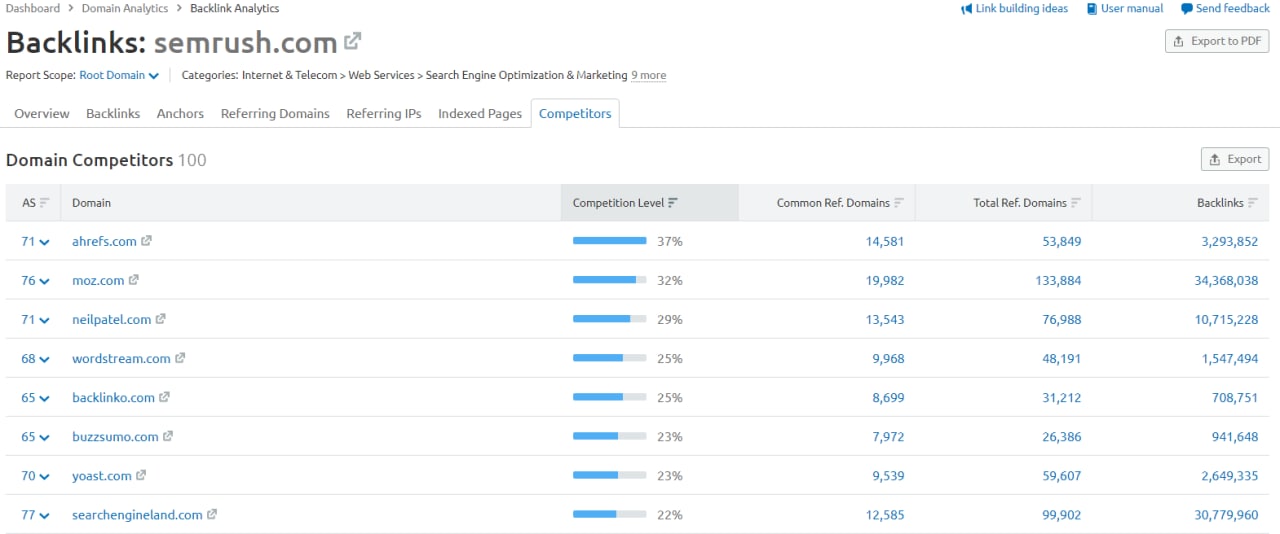This screenshot has width=1280, height=534.
Task: Expand AS 77 chevron for searchengineland.com
Action: point(44,515)
